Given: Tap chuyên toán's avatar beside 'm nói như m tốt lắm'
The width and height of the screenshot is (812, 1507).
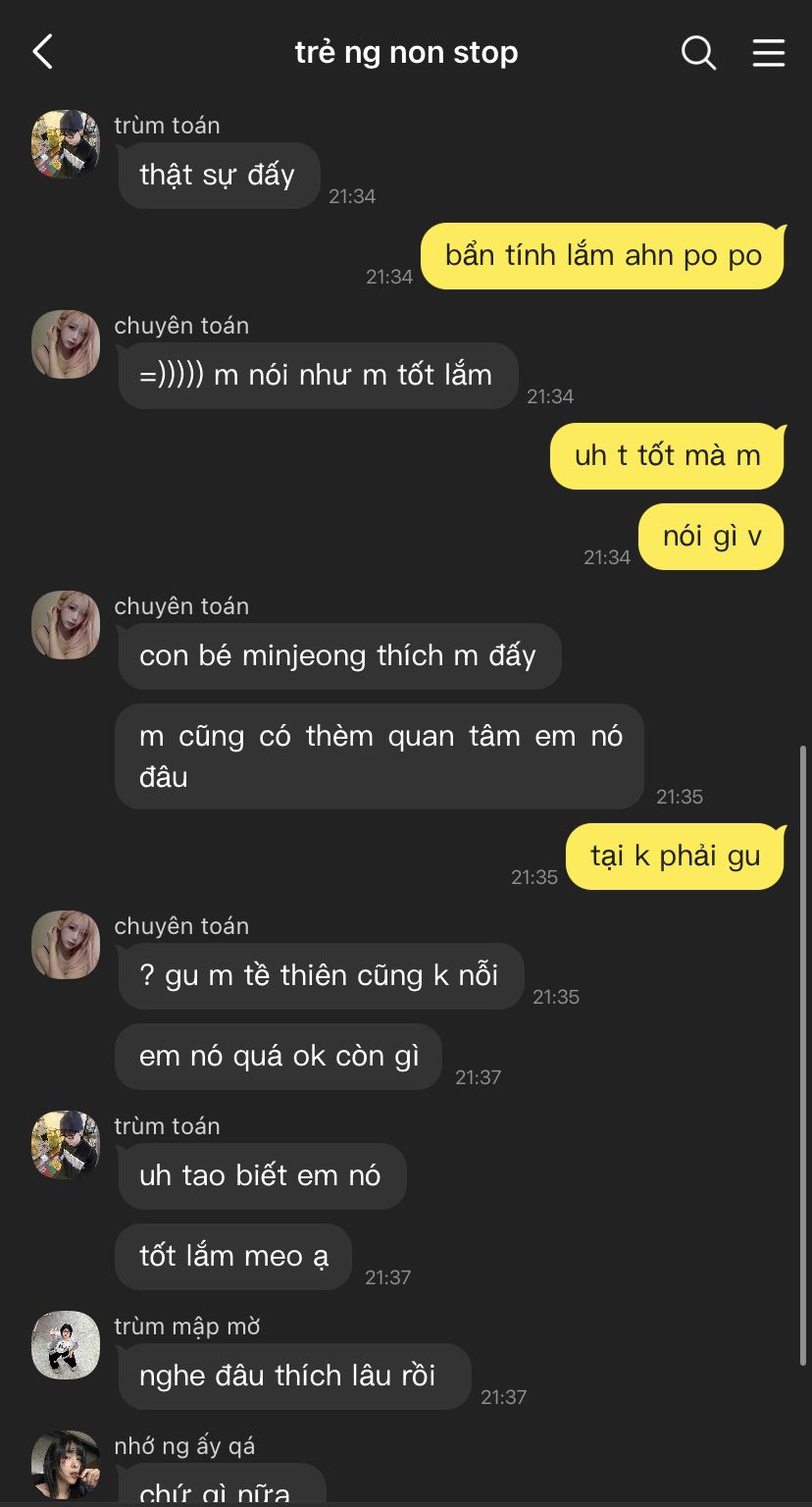Looking at the screenshot, I should [x=66, y=344].
